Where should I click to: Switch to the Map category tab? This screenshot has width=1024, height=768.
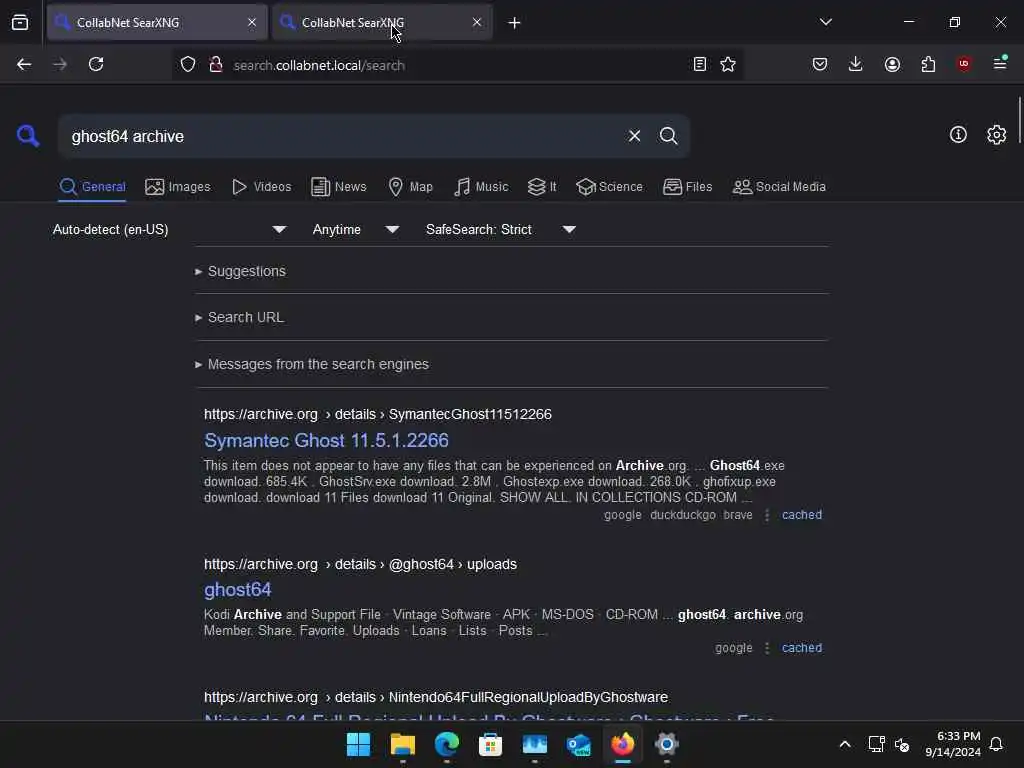coord(410,187)
